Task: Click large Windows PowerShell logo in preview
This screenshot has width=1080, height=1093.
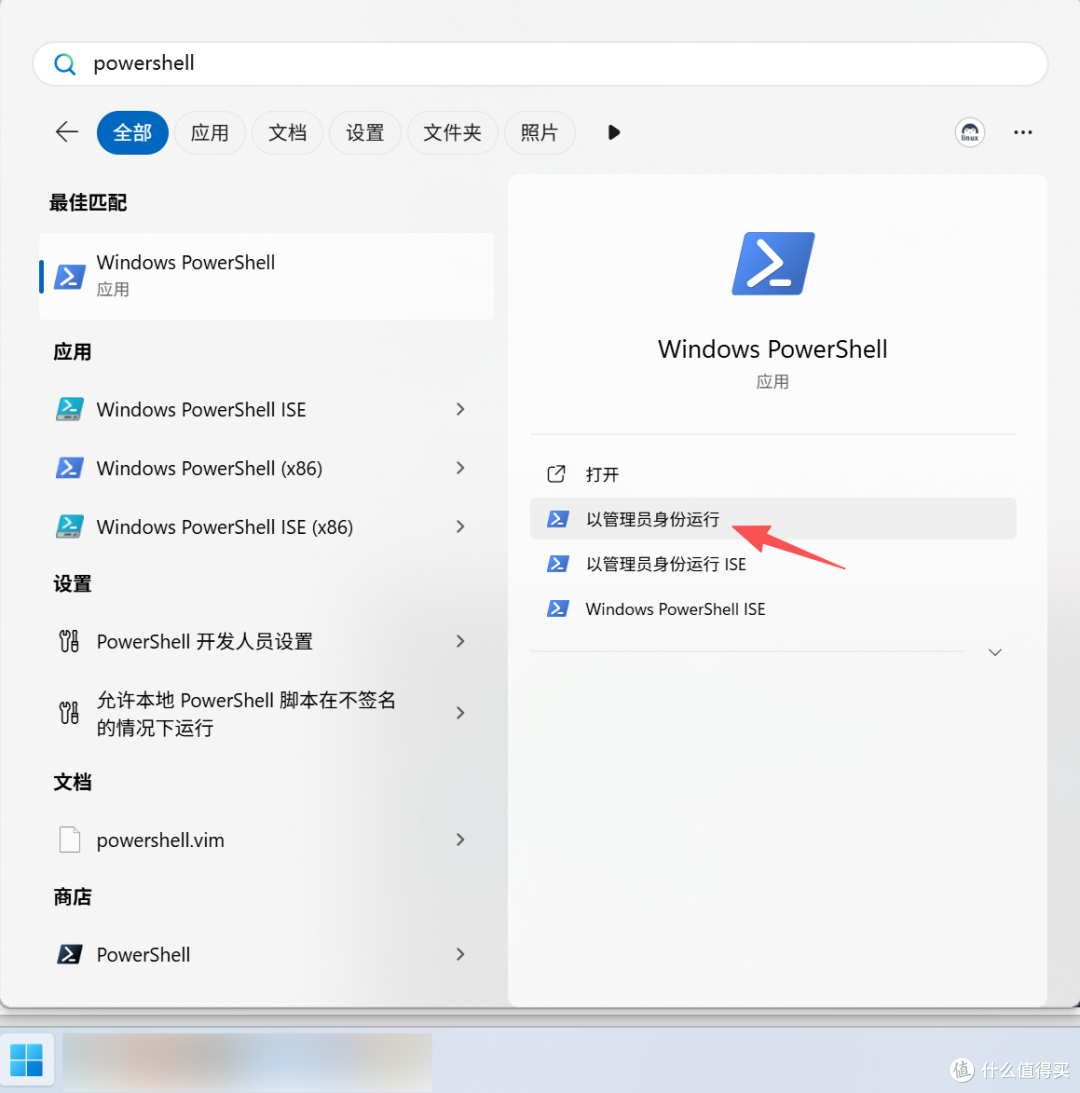Action: coord(773,263)
